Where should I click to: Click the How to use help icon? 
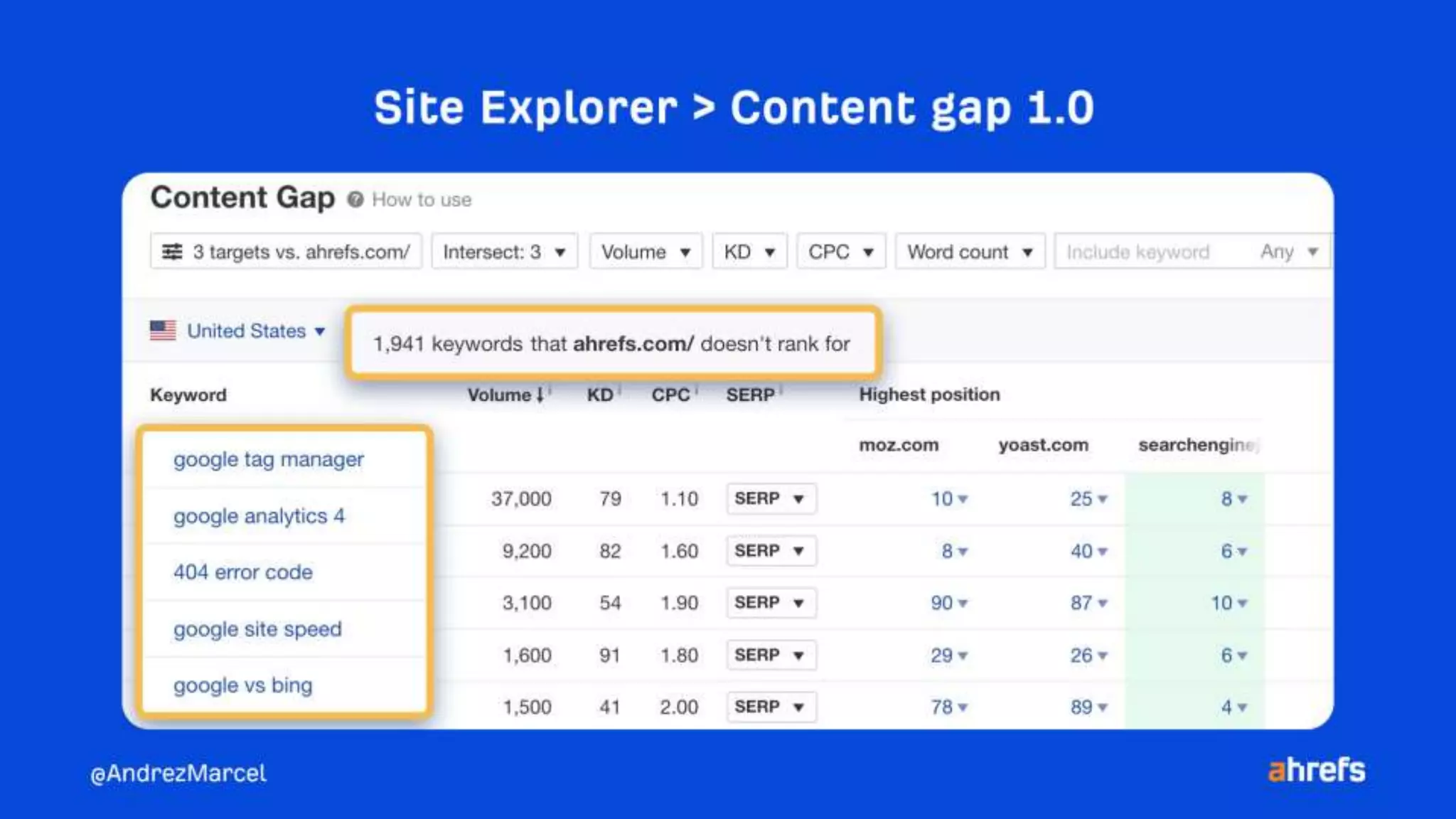click(x=355, y=200)
